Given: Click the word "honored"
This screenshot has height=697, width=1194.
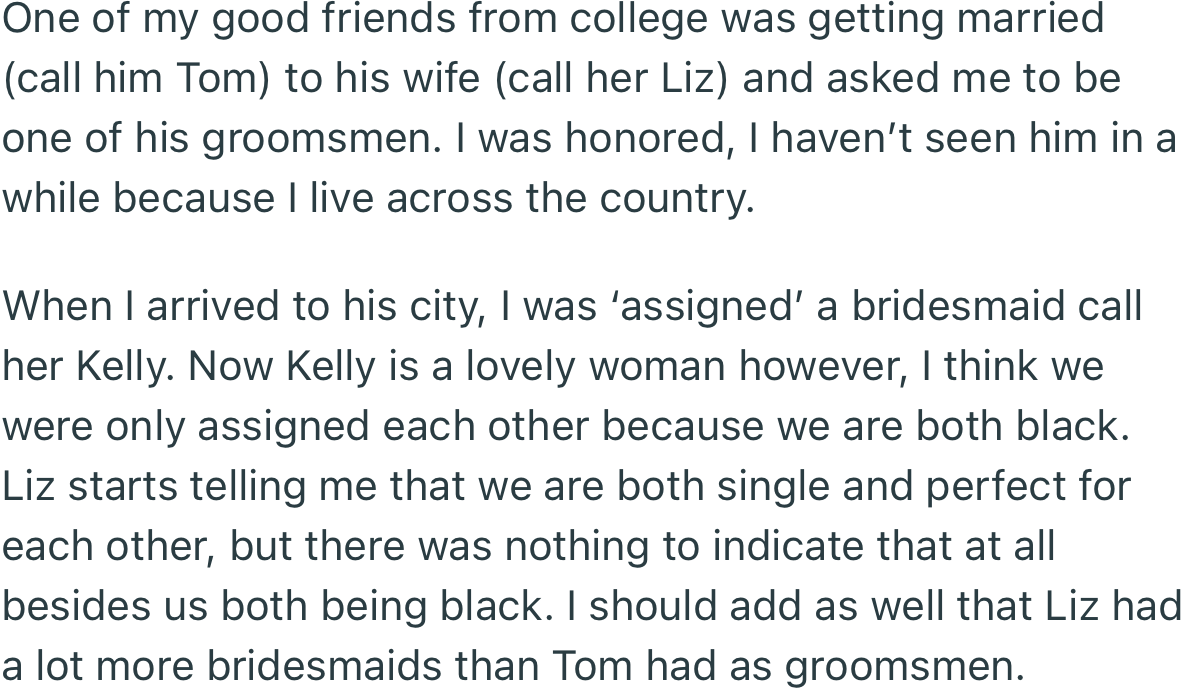Looking at the screenshot, I should click(643, 139).
